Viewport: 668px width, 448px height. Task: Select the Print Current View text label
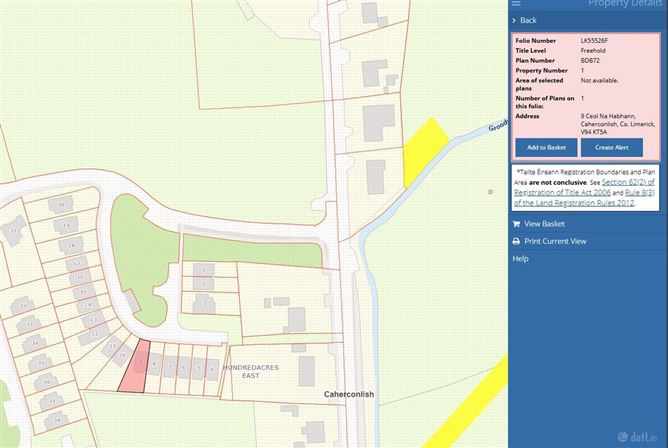pos(555,241)
